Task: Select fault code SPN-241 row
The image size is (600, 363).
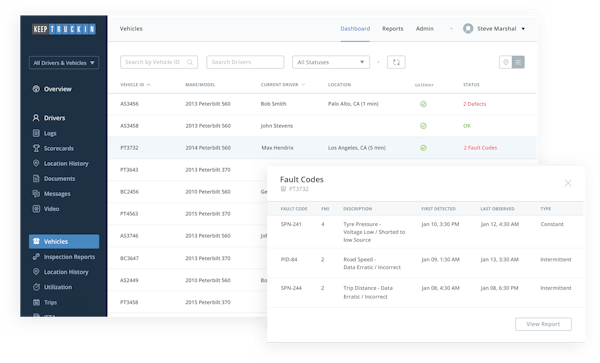Action: click(426, 232)
